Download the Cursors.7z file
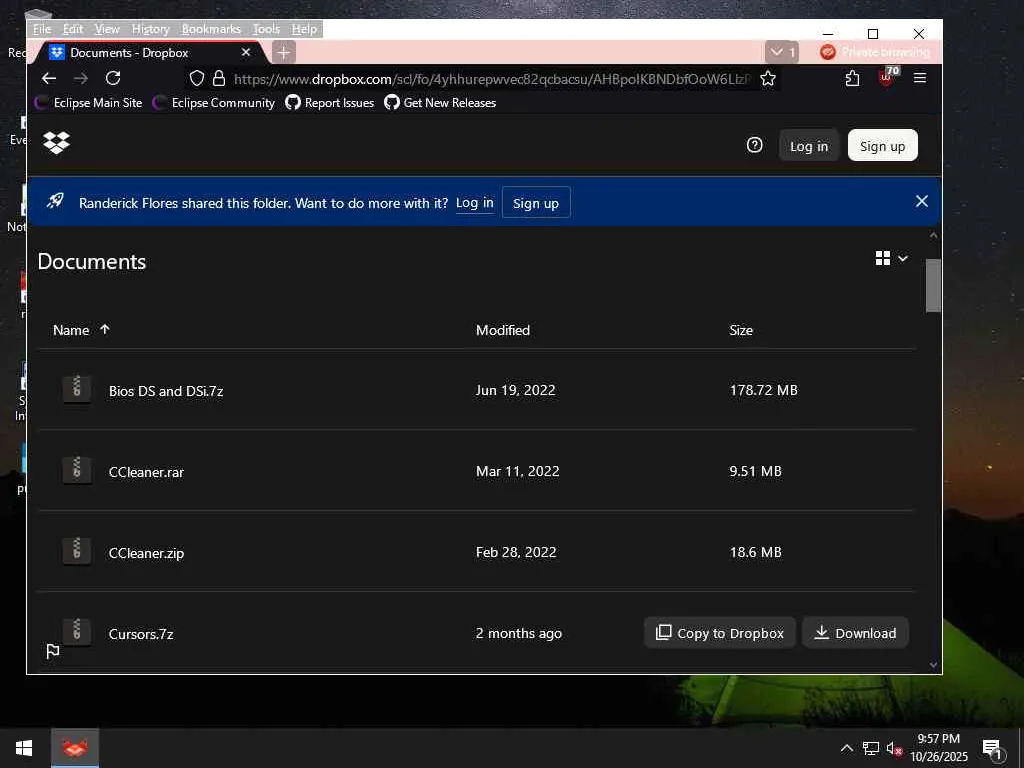The height and width of the screenshot is (768, 1024). tap(855, 633)
